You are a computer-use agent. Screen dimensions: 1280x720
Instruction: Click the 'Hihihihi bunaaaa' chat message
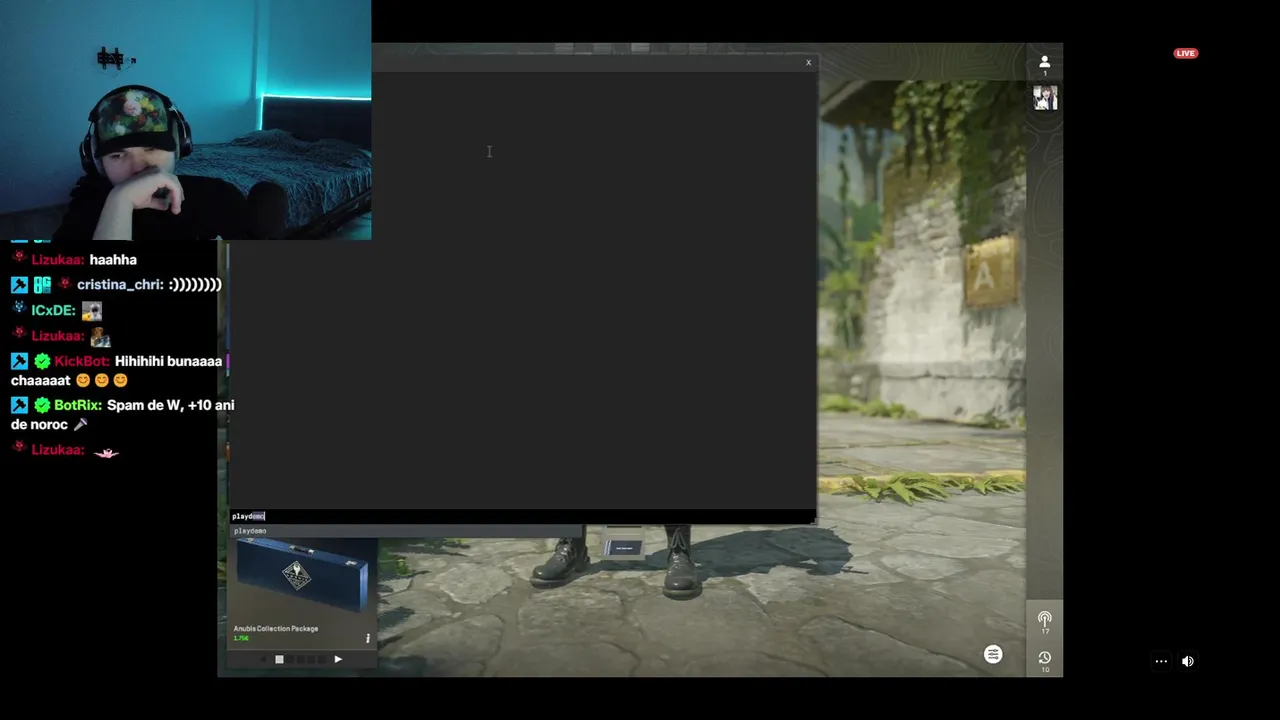(116, 371)
